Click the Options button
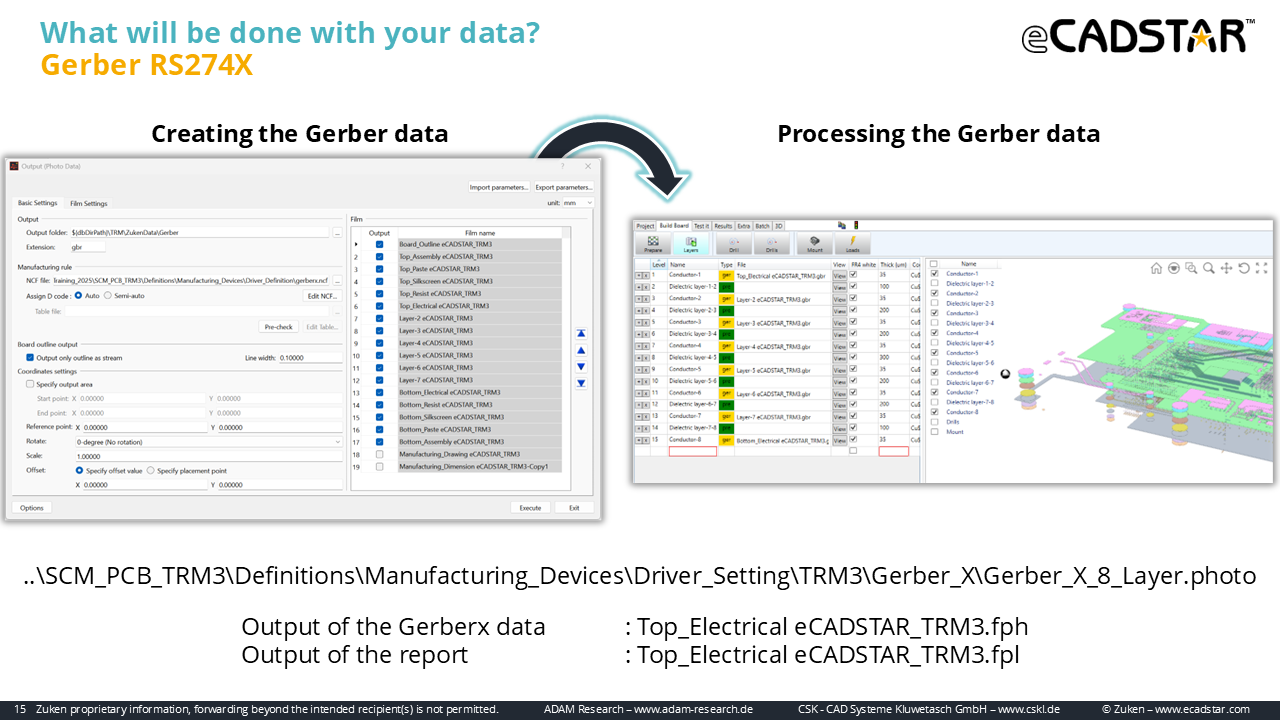Image resolution: width=1280 pixels, height=720 pixels. coord(32,508)
